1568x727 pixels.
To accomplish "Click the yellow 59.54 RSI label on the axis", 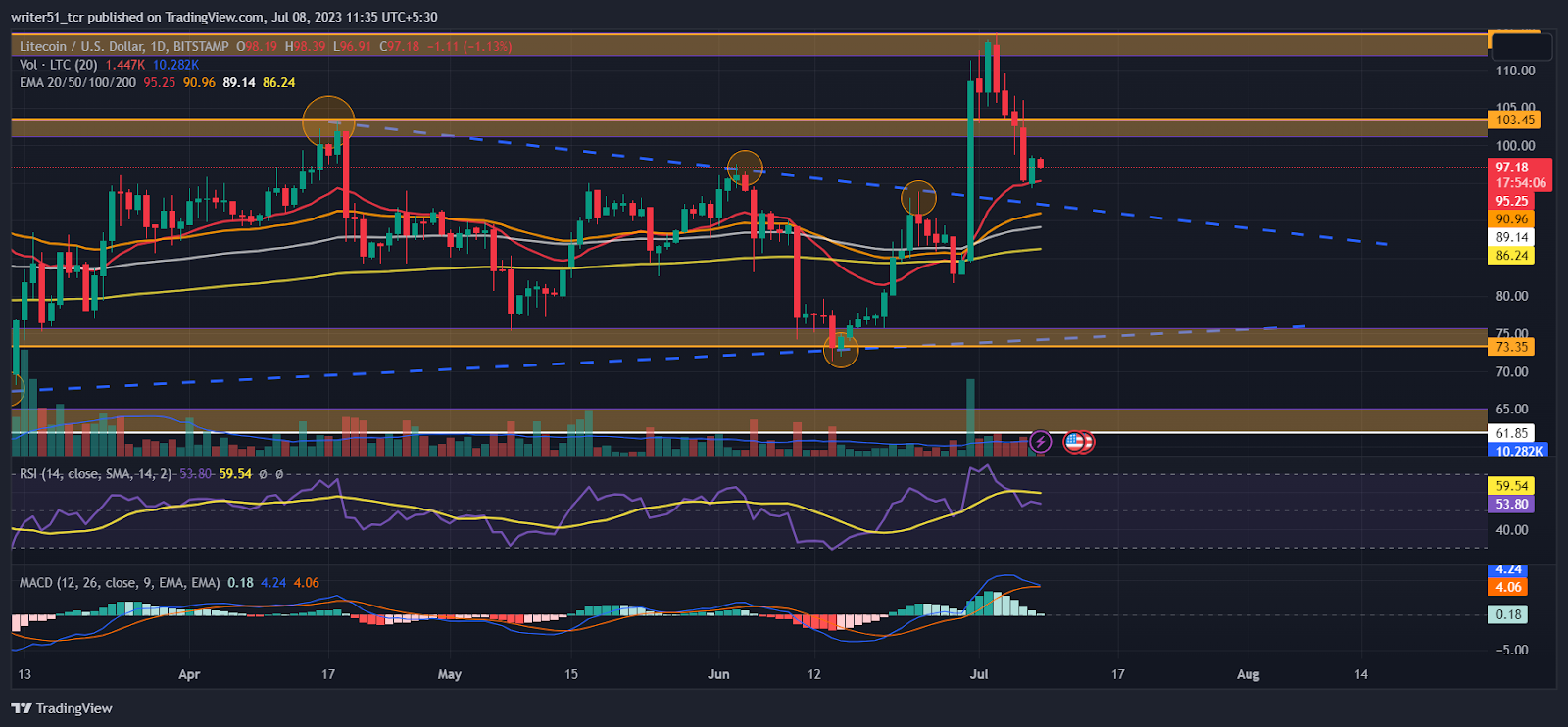I will [1511, 486].
